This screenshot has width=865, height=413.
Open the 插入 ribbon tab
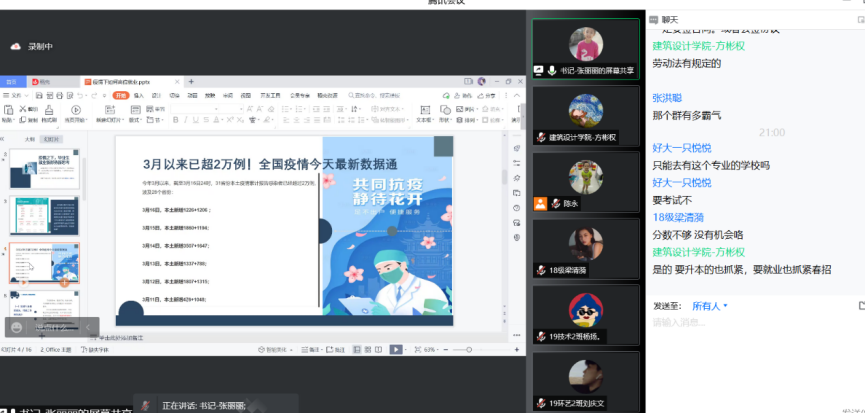(138, 95)
